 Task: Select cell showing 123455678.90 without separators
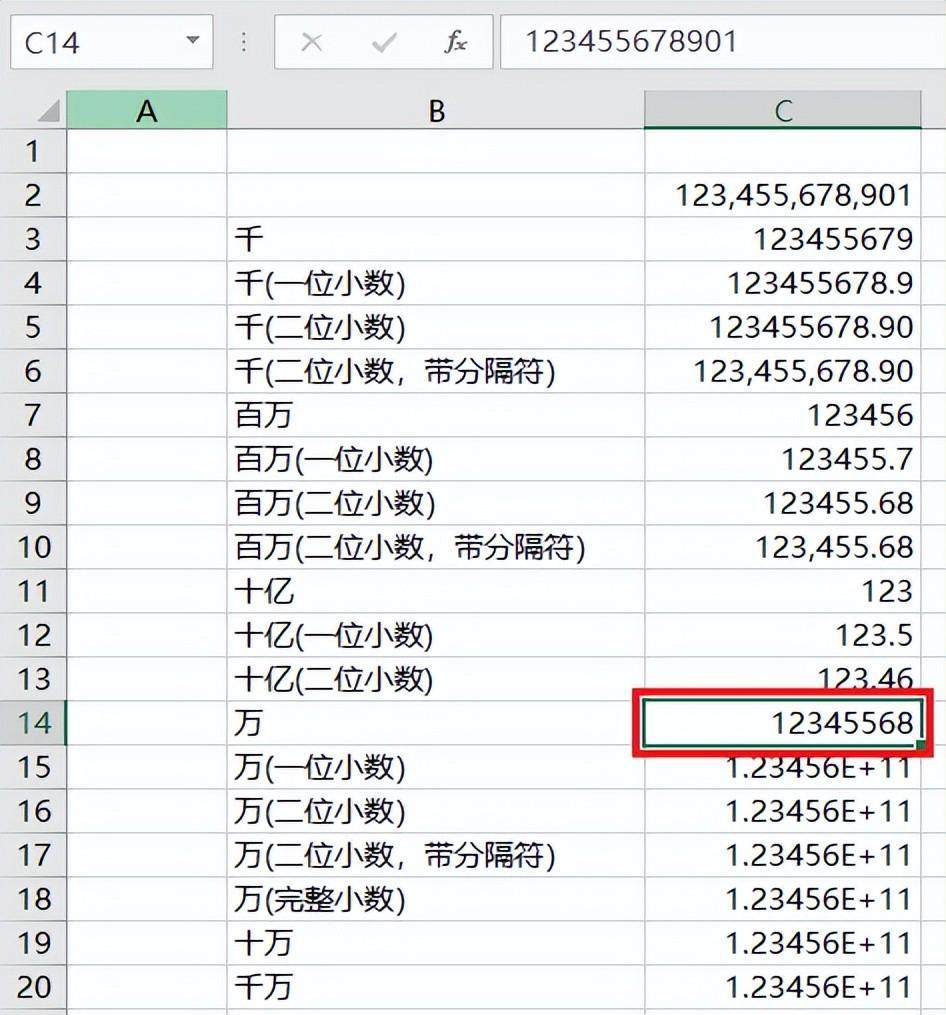pos(783,328)
